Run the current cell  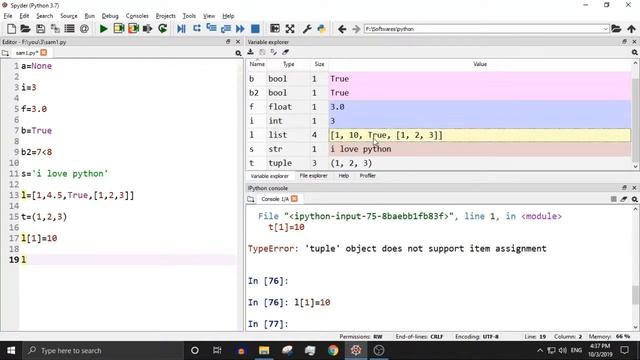pyautogui.click(x=119, y=29)
